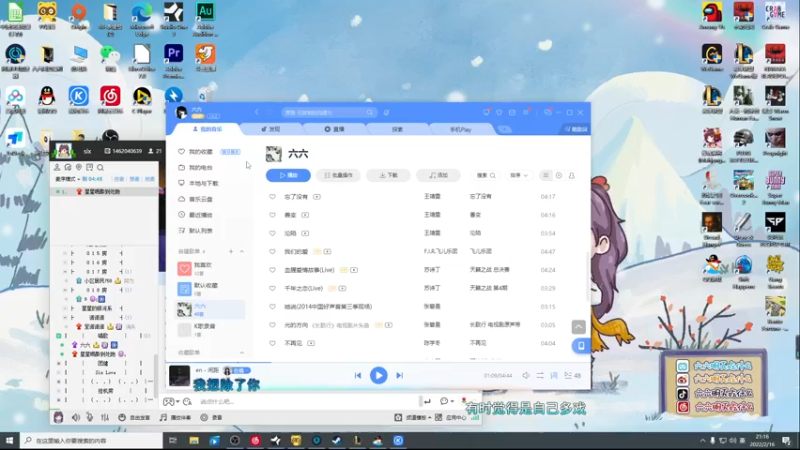Click the volume speaker icon in music player
Viewport: 800px width, 450px height.
(x=526, y=376)
